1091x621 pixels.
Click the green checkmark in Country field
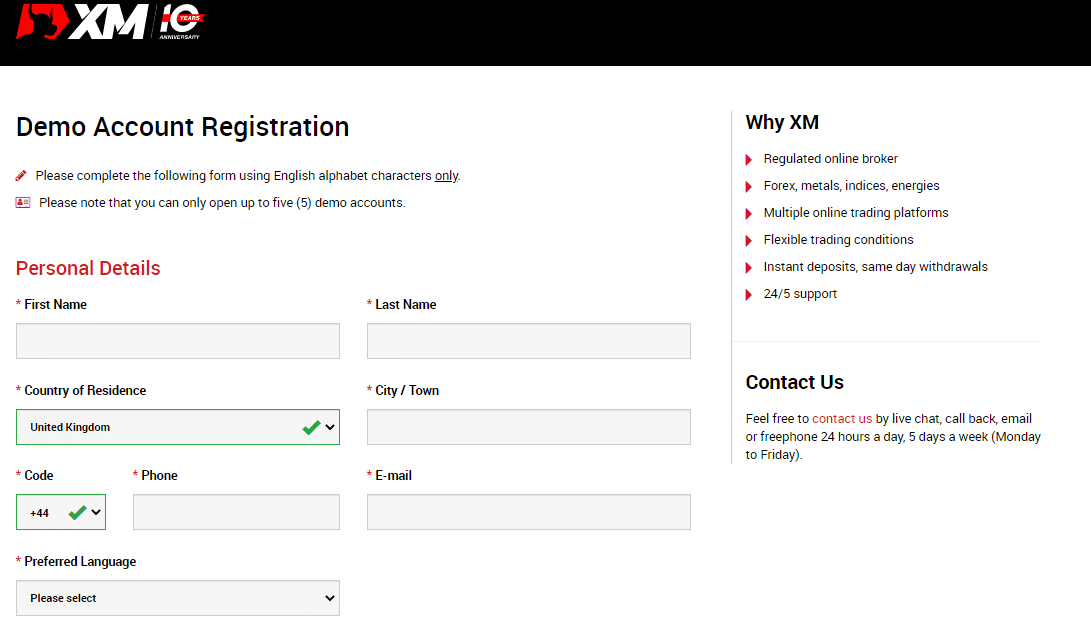click(311, 427)
